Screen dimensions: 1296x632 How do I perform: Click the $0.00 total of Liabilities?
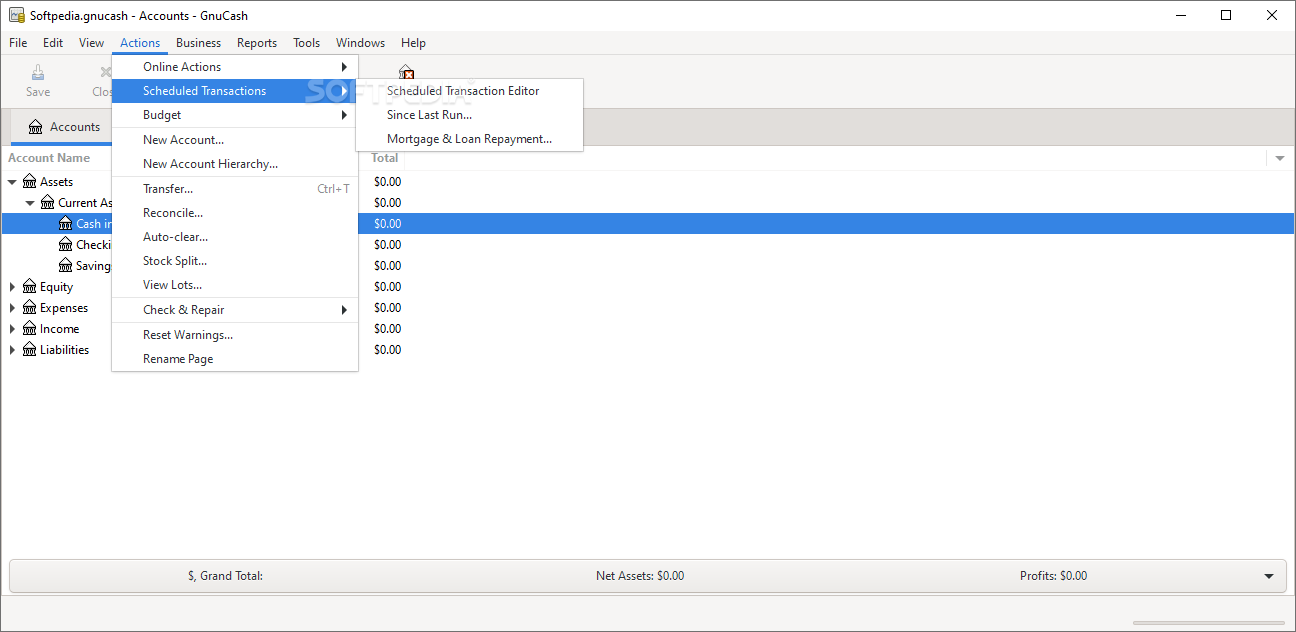click(388, 350)
